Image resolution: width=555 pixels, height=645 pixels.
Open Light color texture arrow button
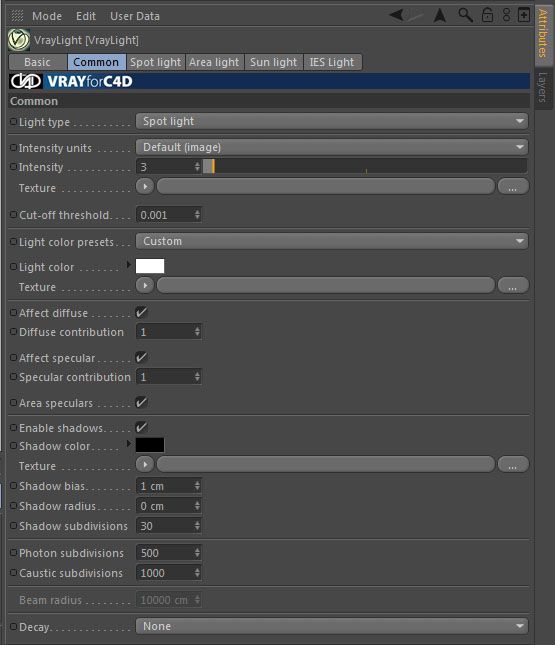(145, 285)
